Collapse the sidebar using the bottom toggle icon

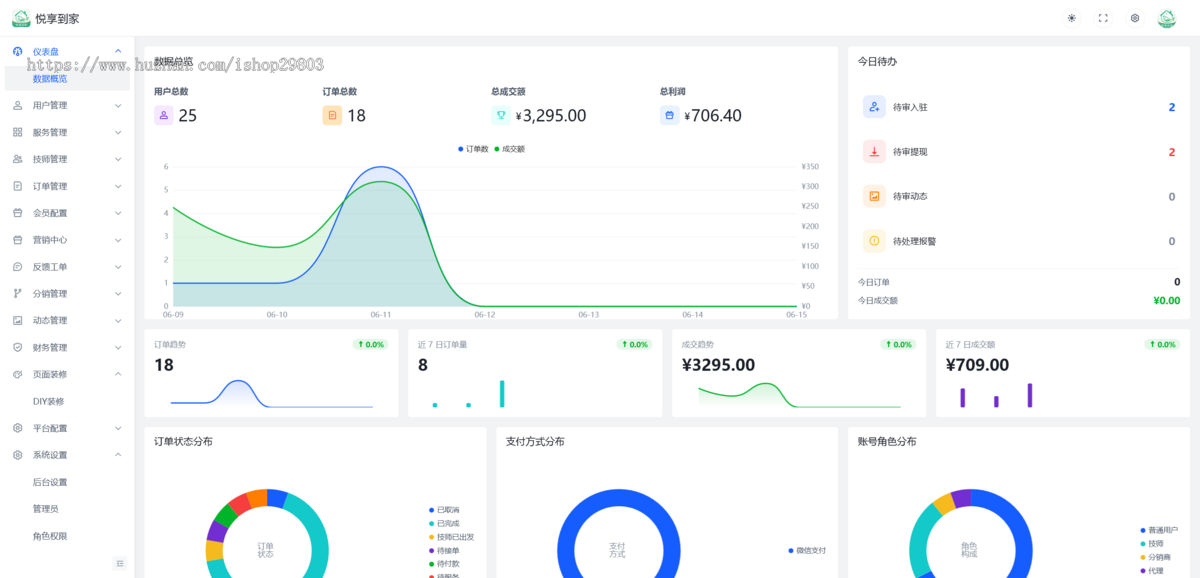120,564
